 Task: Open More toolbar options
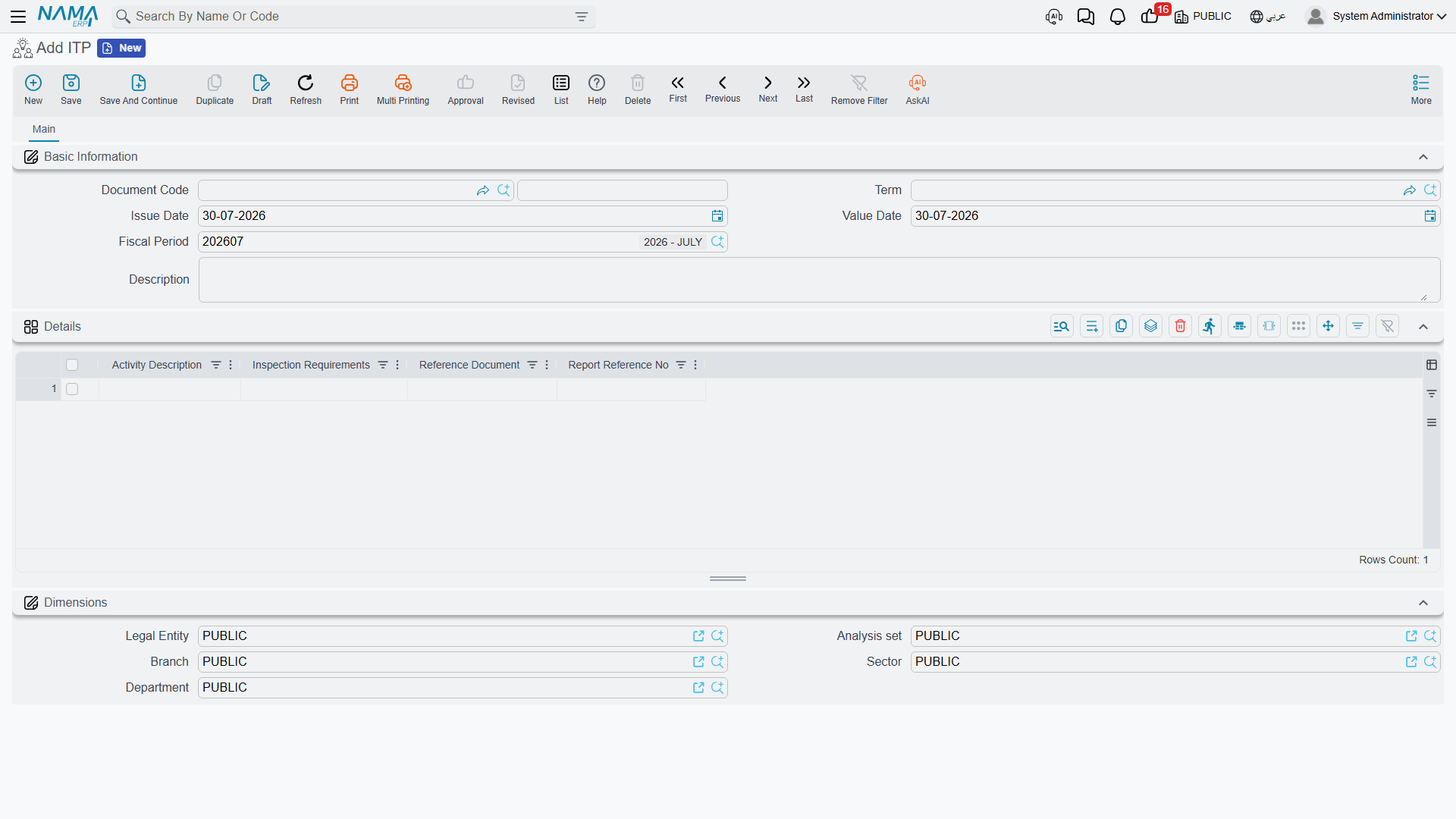pyautogui.click(x=1421, y=89)
